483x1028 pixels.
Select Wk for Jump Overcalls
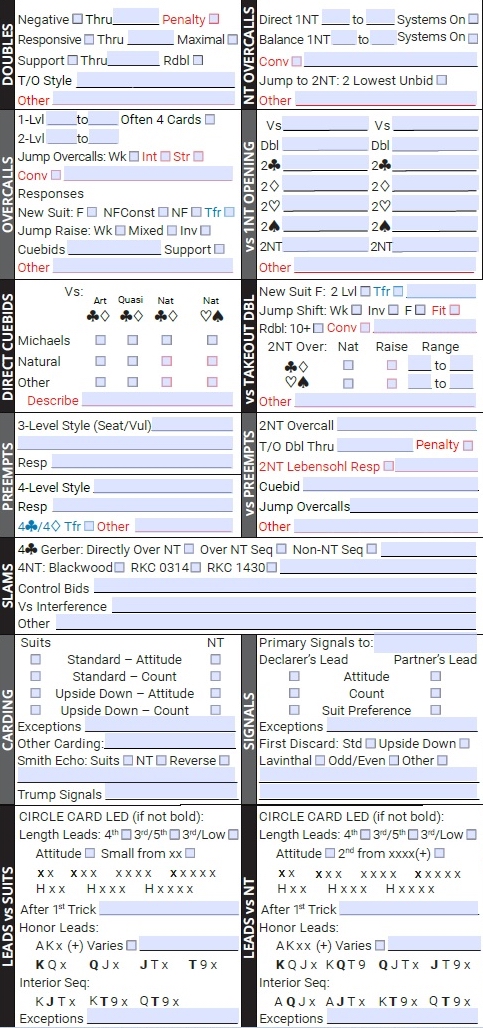click(134, 156)
